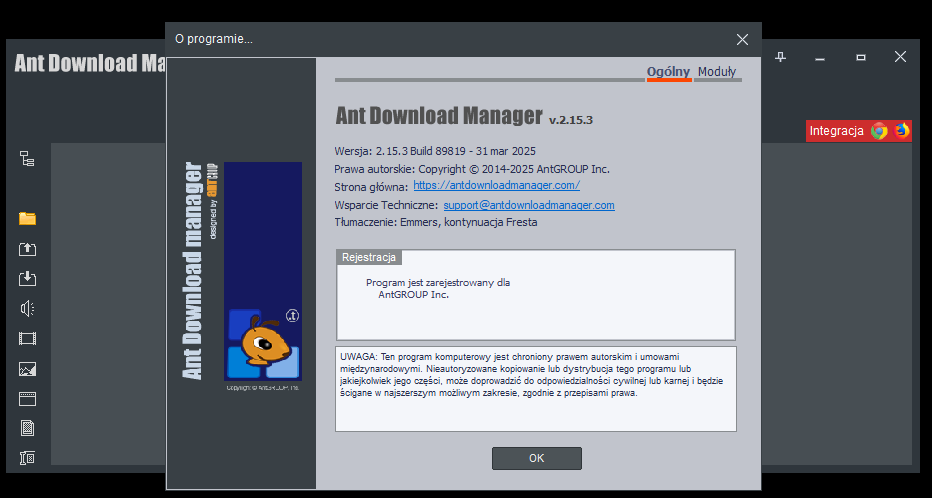This screenshot has width=932, height=498.
Task: Select the documents category icon
Action: [x=27, y=428]
